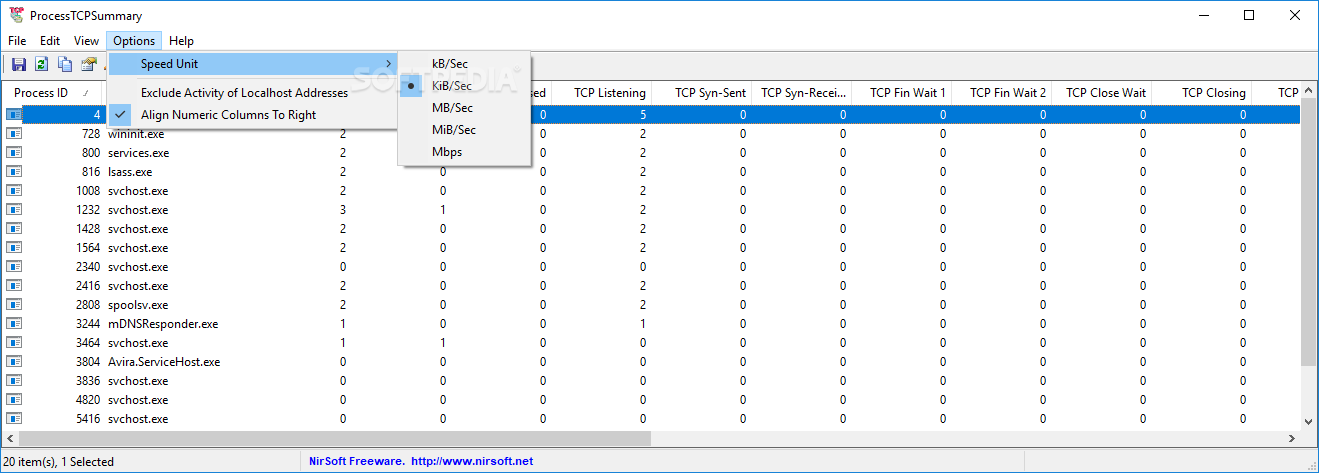1319x473 pixels.
Task: Click the icon of svchost.exe PID 2416
Action: pos(14,286)
